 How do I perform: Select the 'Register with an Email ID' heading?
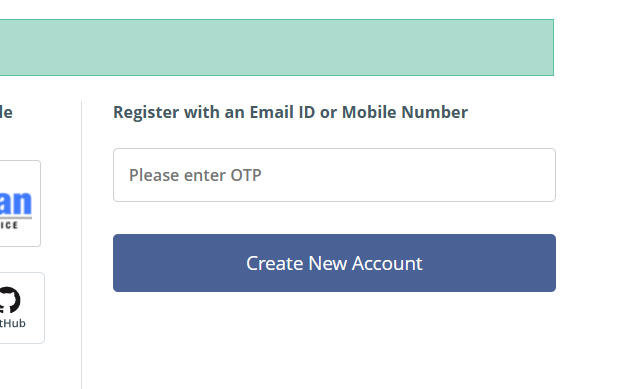(290, 112)
